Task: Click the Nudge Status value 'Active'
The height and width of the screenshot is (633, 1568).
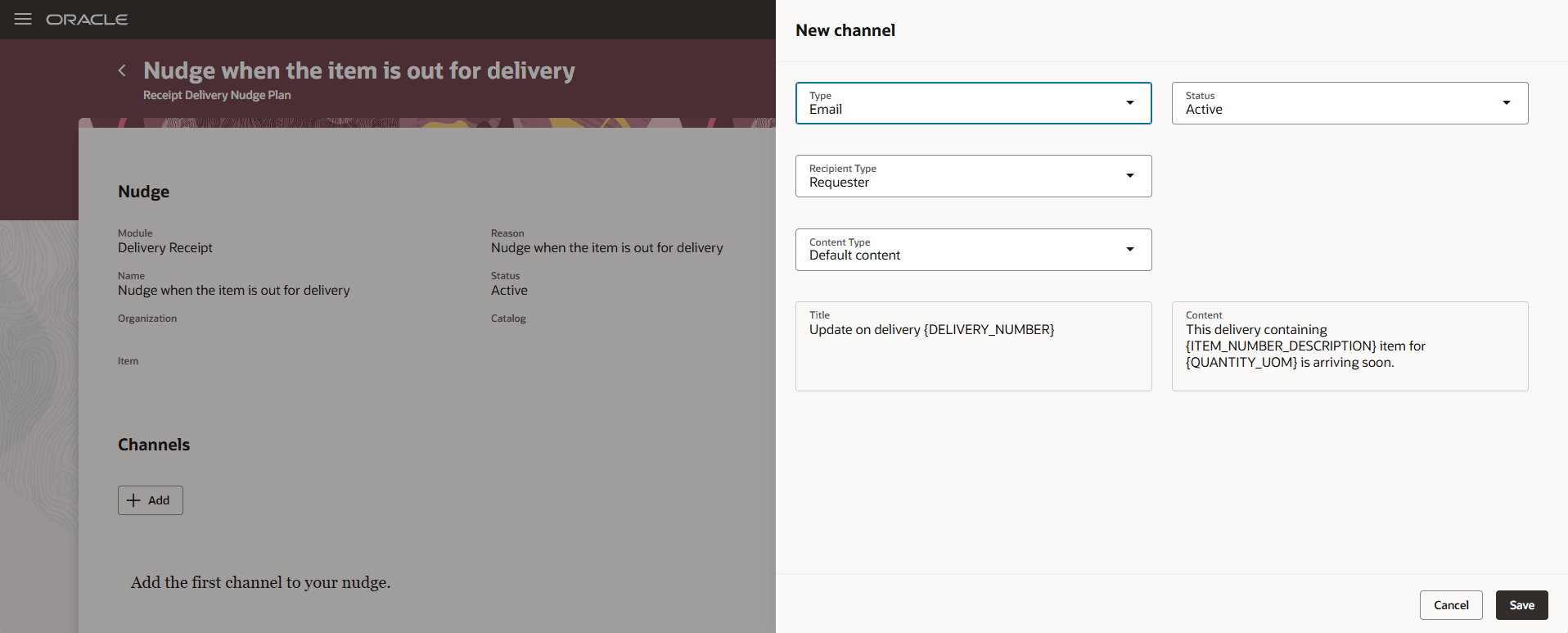Action: 509,291
